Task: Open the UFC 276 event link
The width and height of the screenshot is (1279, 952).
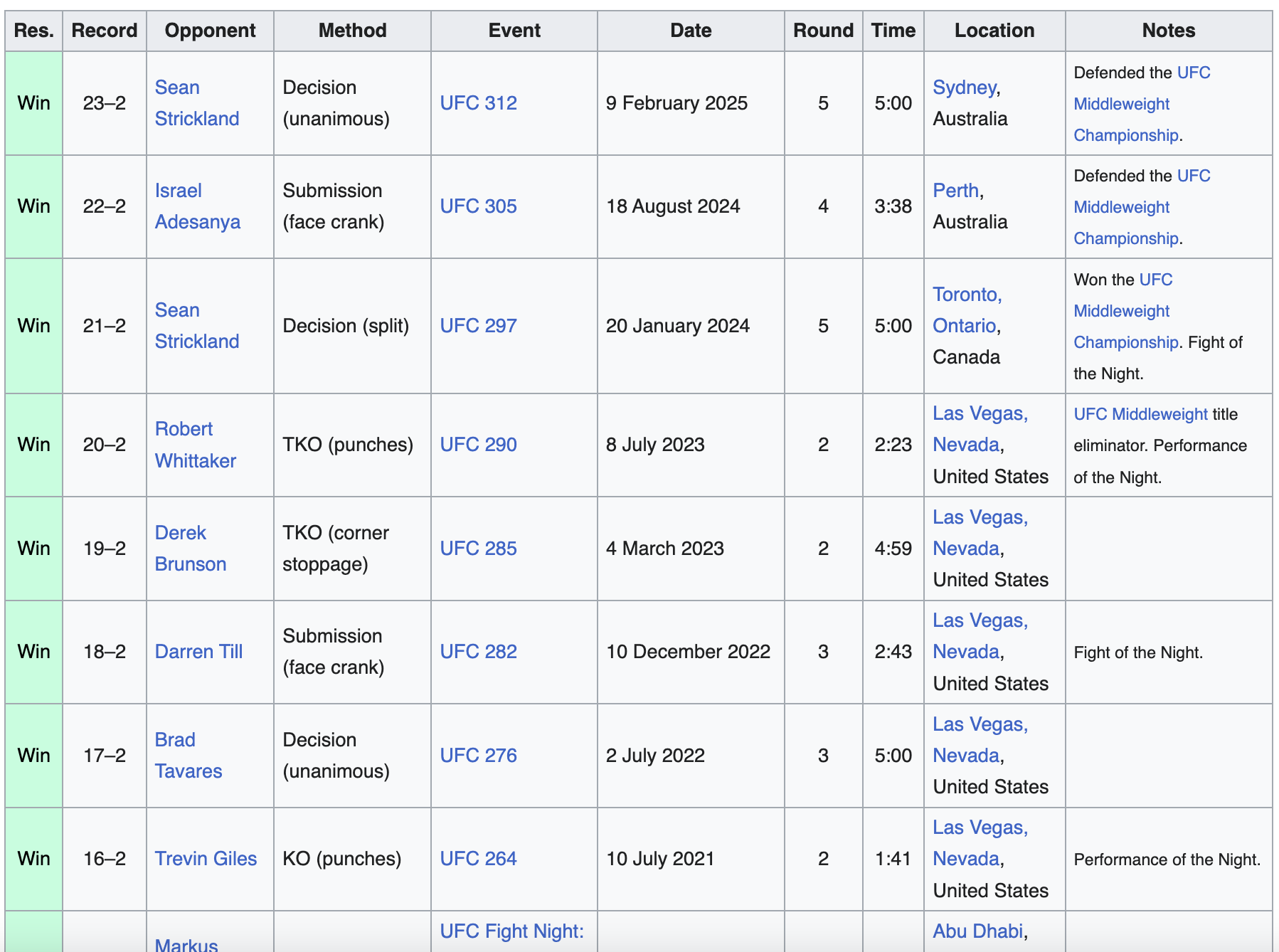Action: pyautogui.click(x=479, y=756)
